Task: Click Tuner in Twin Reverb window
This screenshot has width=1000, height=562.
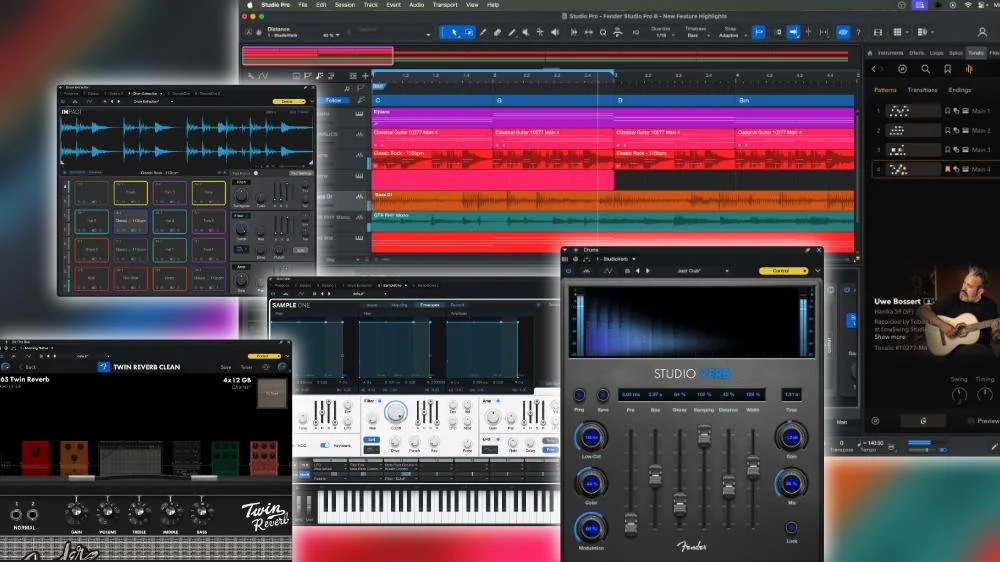Action: [247, 367]
